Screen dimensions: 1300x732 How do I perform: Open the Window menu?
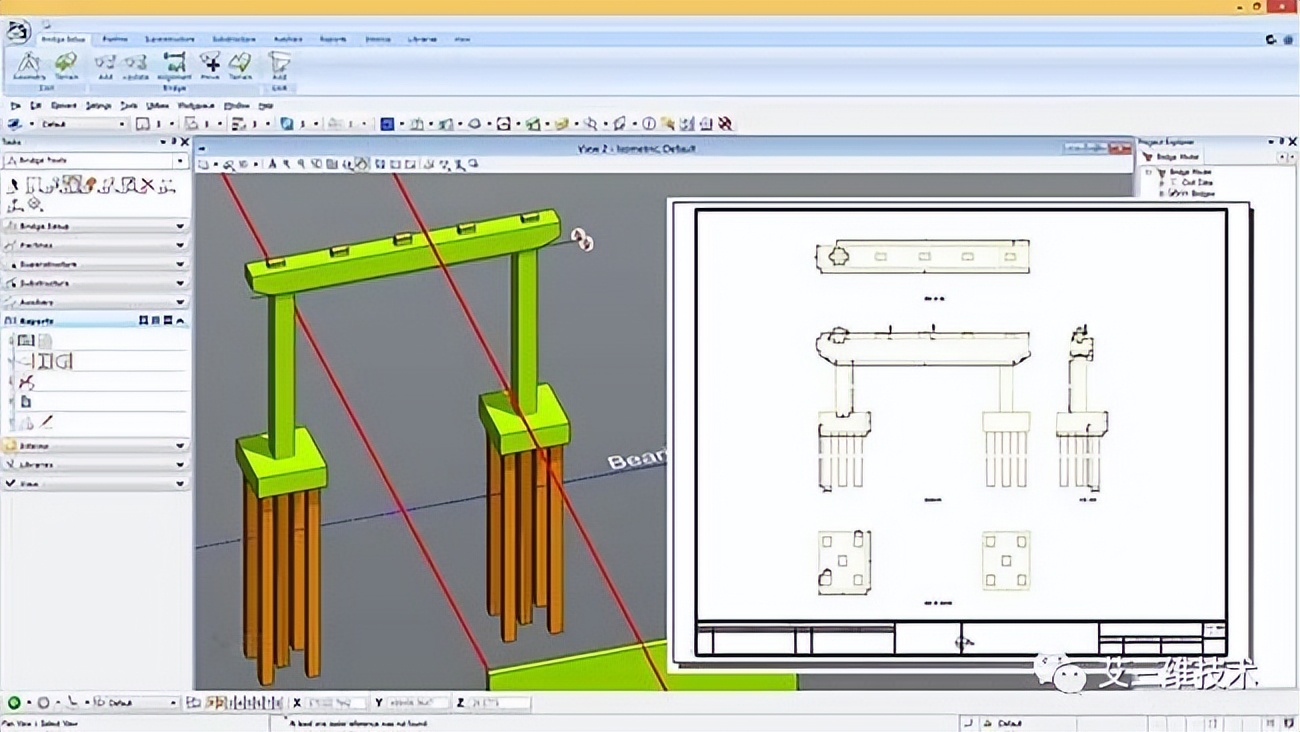coord(236,105)
